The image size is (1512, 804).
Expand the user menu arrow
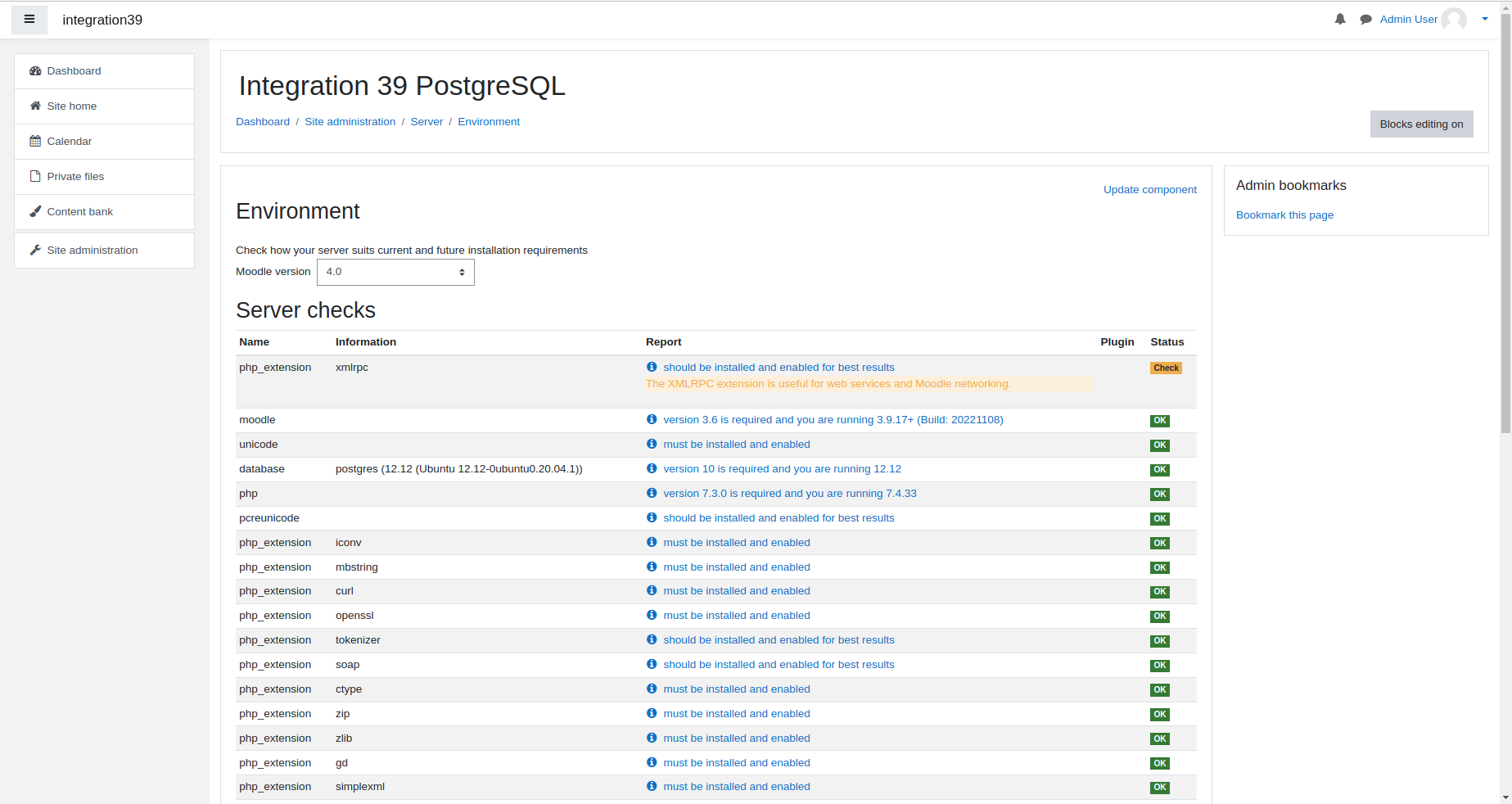tap(1485, 19)
